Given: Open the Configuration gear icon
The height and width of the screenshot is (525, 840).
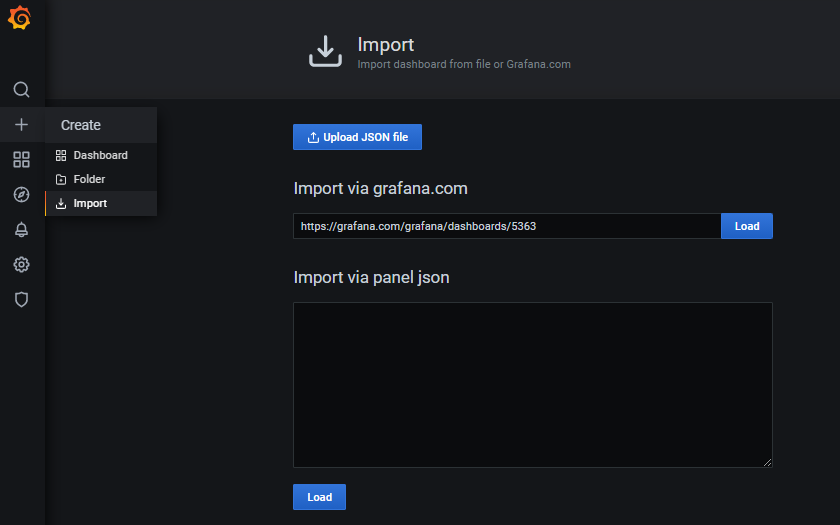Looking at the screenshot, I should [x=21, y=264].
